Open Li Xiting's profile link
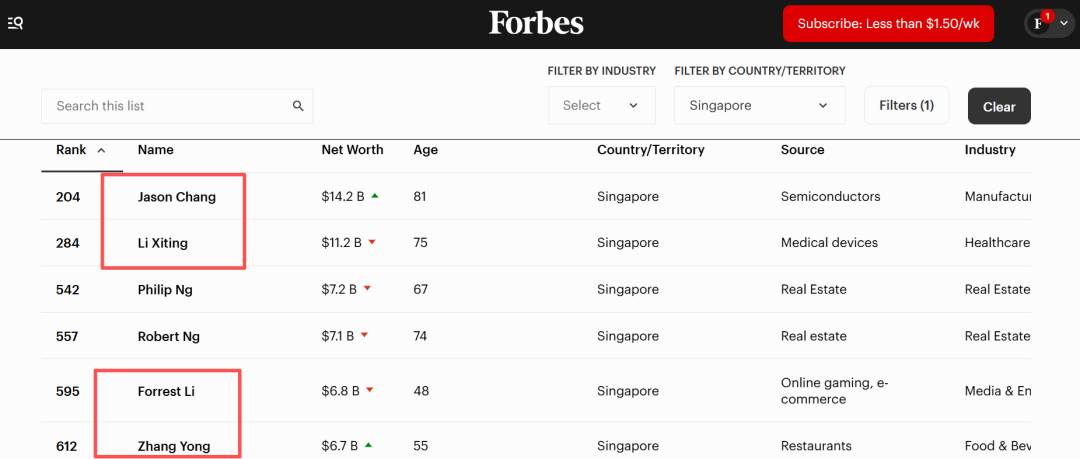This screenshot has height=459, width=1080. (162, 243)
